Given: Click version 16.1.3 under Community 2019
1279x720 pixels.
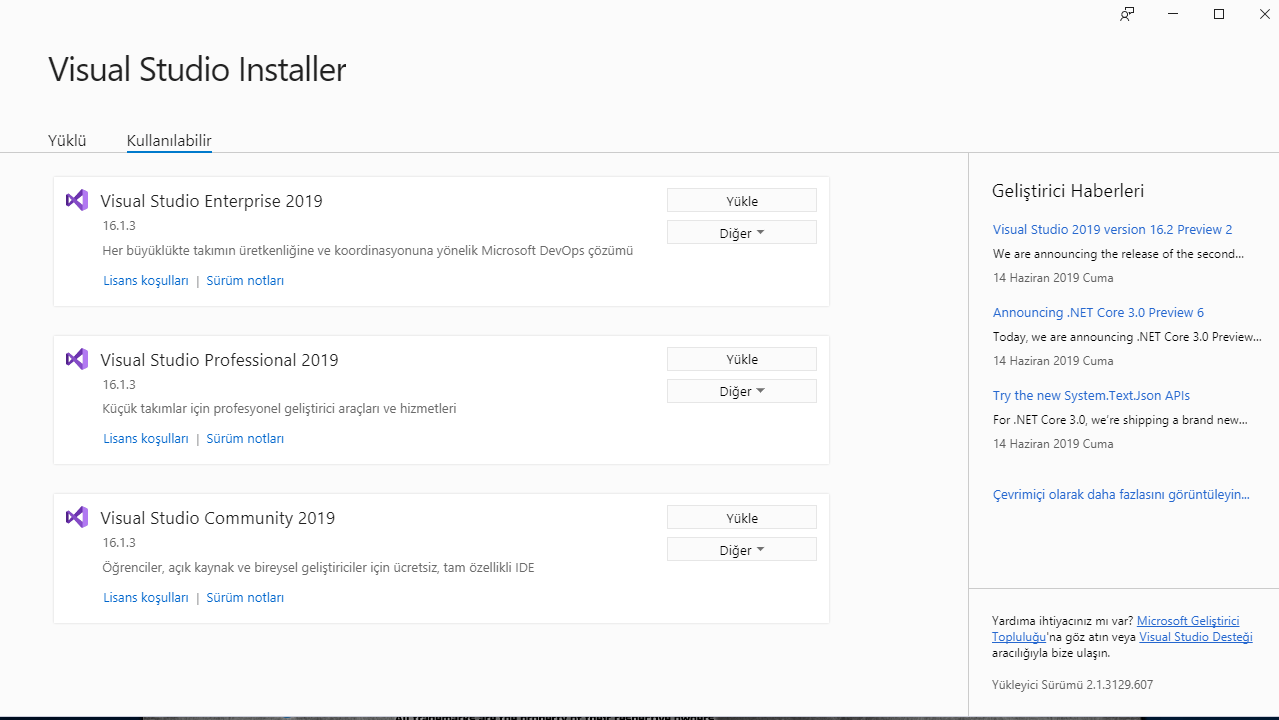Looking at the screenshot, I should [x=119, y=543].
